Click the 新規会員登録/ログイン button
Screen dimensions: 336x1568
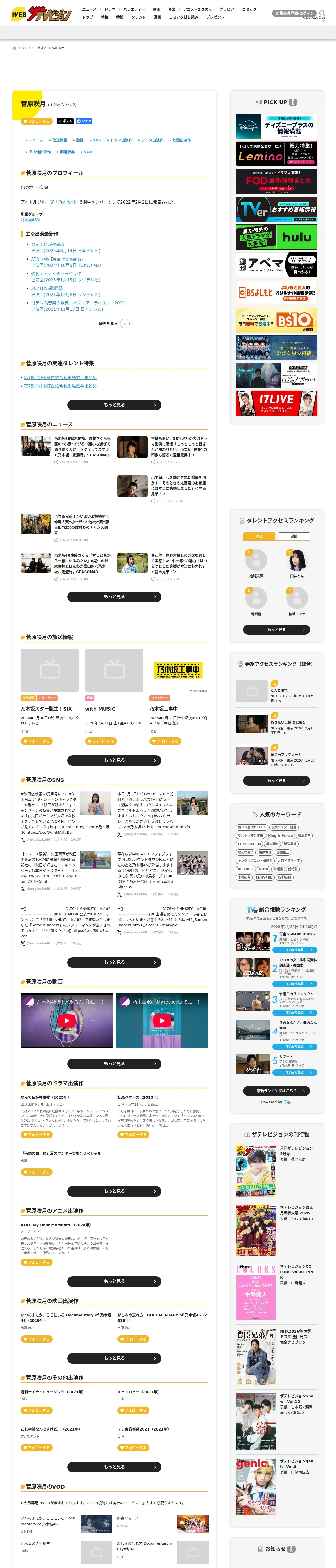pyautogui.click(x=295, y=13)
